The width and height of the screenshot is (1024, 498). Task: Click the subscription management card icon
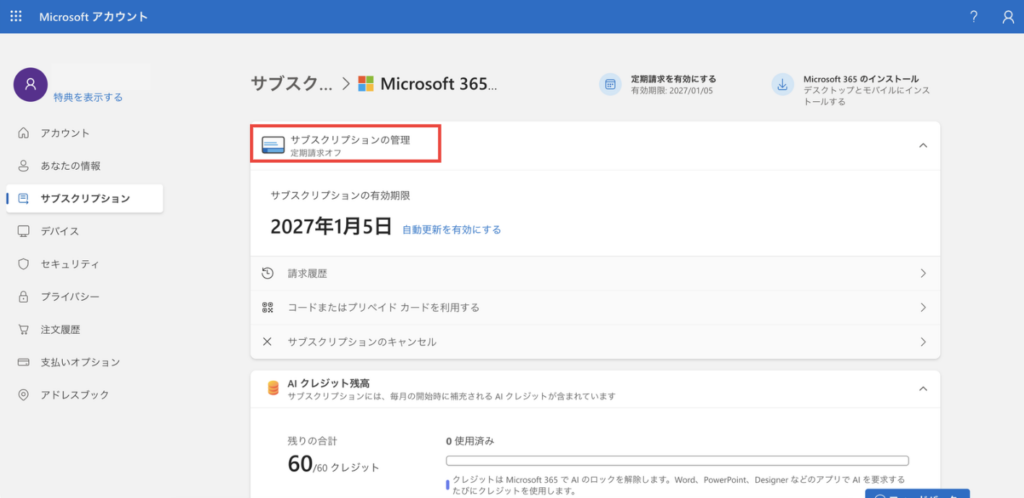click(272, 145)
